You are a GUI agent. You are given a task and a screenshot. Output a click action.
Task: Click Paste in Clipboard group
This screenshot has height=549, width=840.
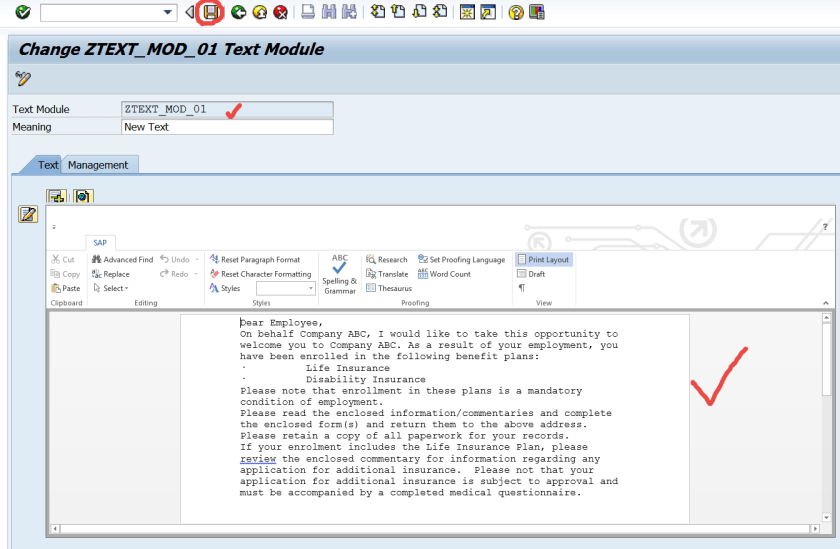coord(66,288)
